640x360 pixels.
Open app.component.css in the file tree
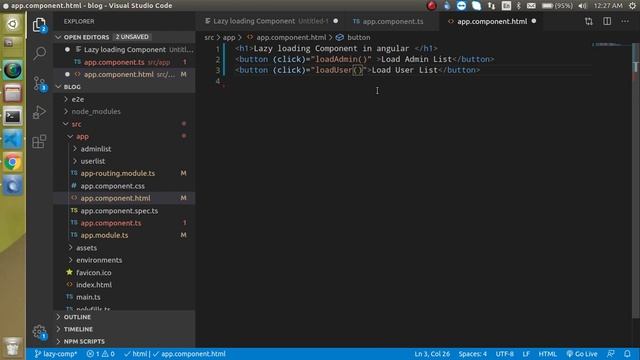[x=124, y=186]
